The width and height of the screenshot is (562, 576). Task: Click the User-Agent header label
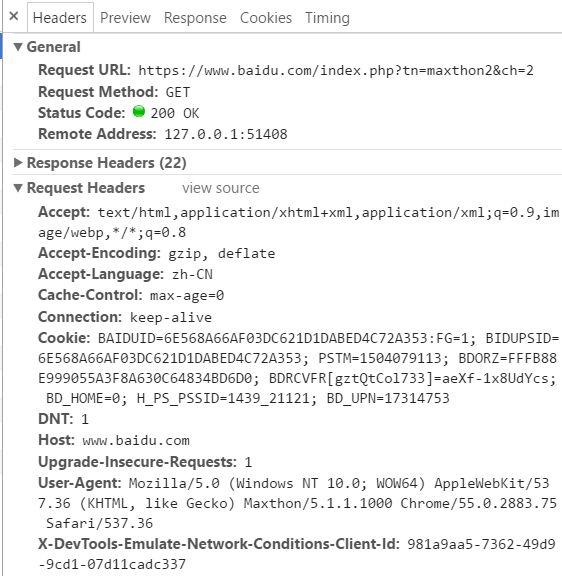(80, 483)
